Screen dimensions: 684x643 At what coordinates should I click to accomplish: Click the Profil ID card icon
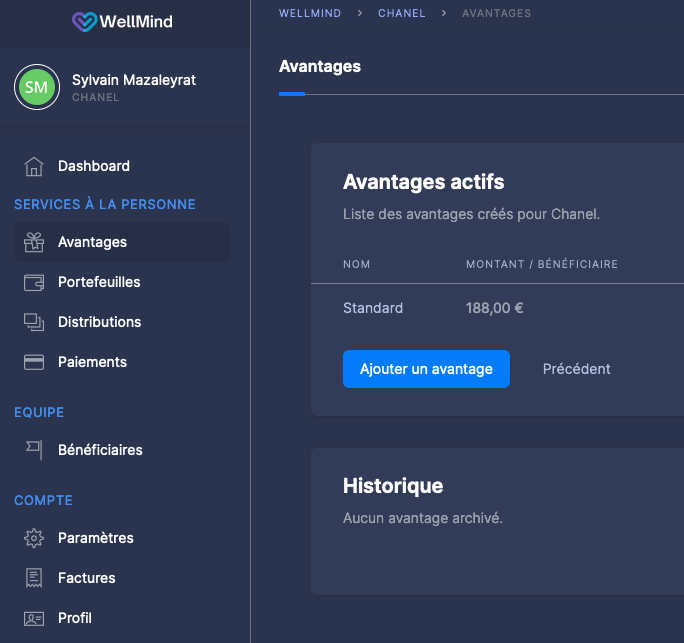(34, 618)
